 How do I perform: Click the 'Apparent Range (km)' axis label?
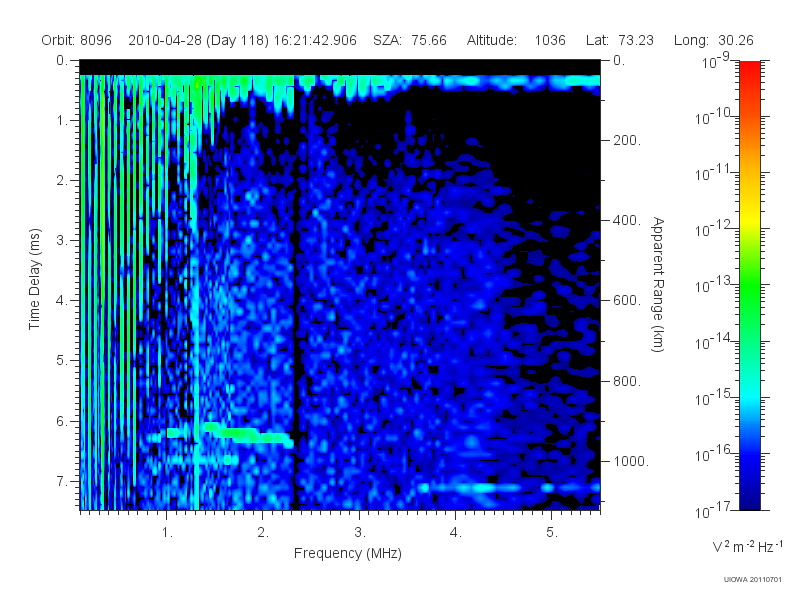[658, 285]
